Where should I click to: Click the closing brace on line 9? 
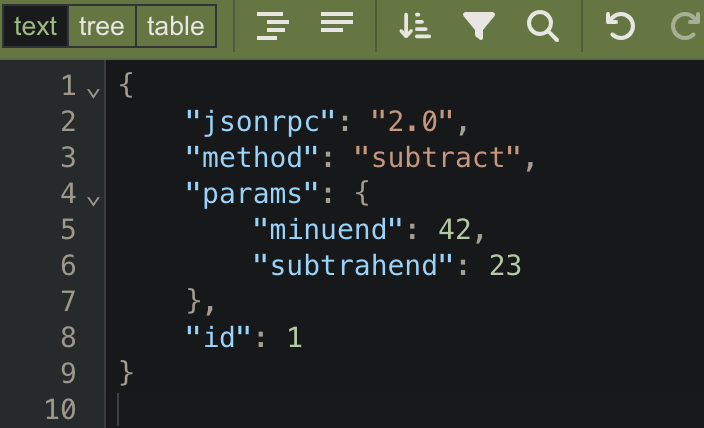(x=126, y=374)
